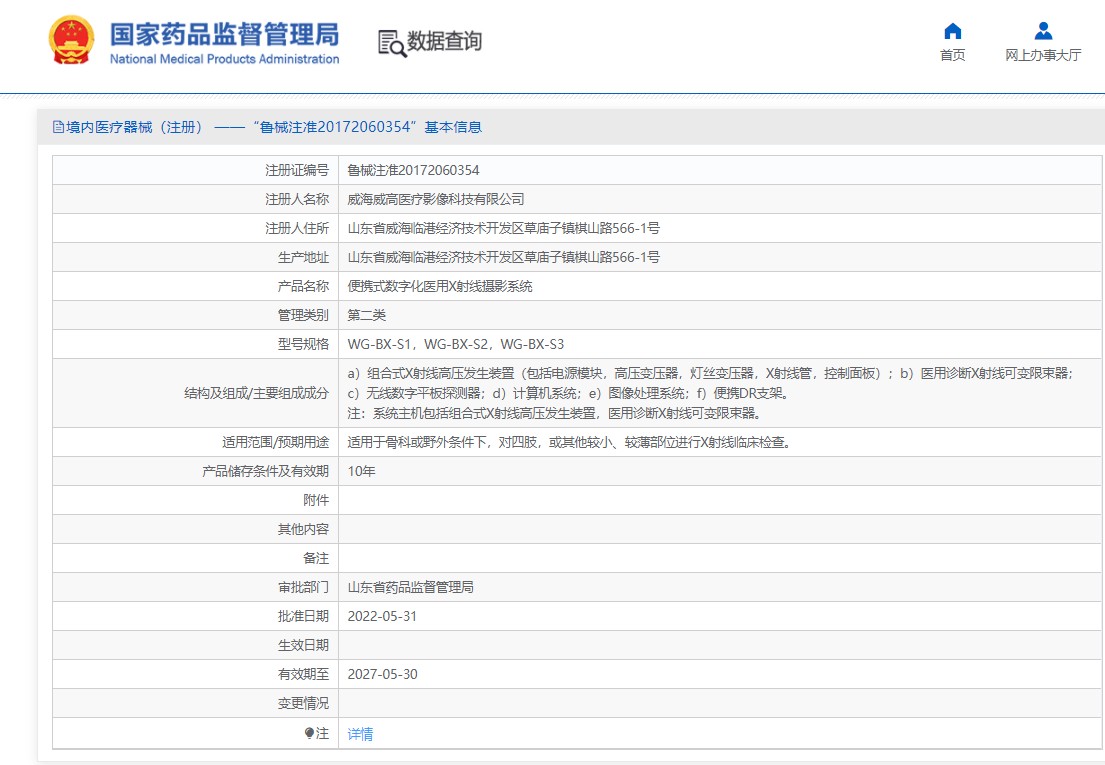Click registrant name 威海威高医疗影像科技有限公司

point(435,200)
